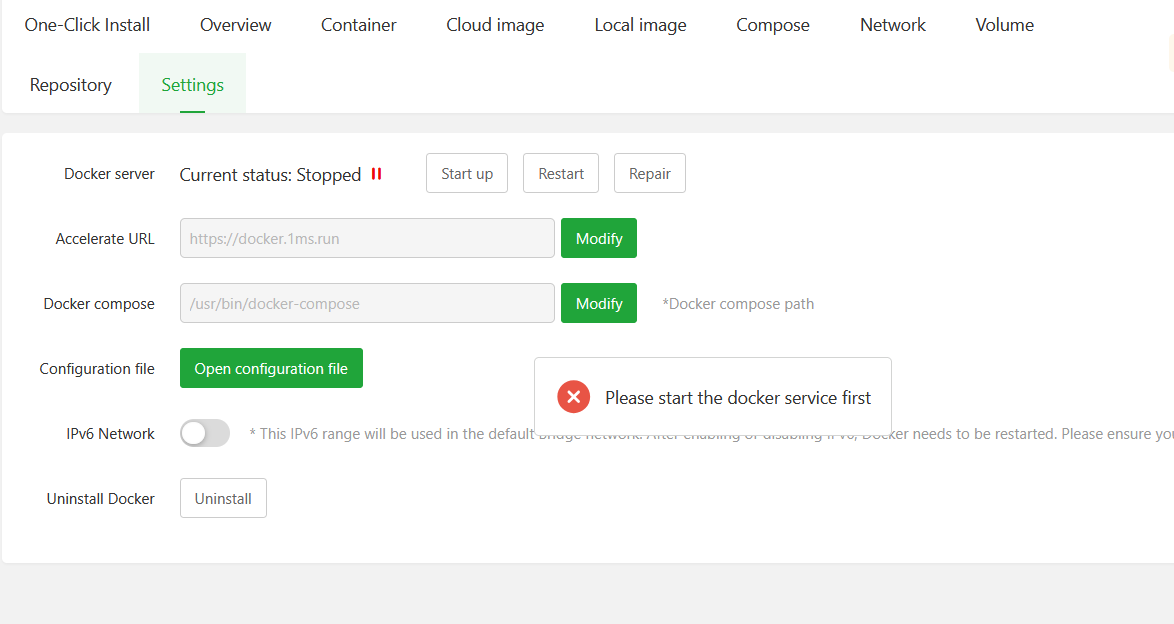1174x624 pixels.
Task: Modify the Accelerate URL
Action: pyautogui.click(x=599, y=238)
